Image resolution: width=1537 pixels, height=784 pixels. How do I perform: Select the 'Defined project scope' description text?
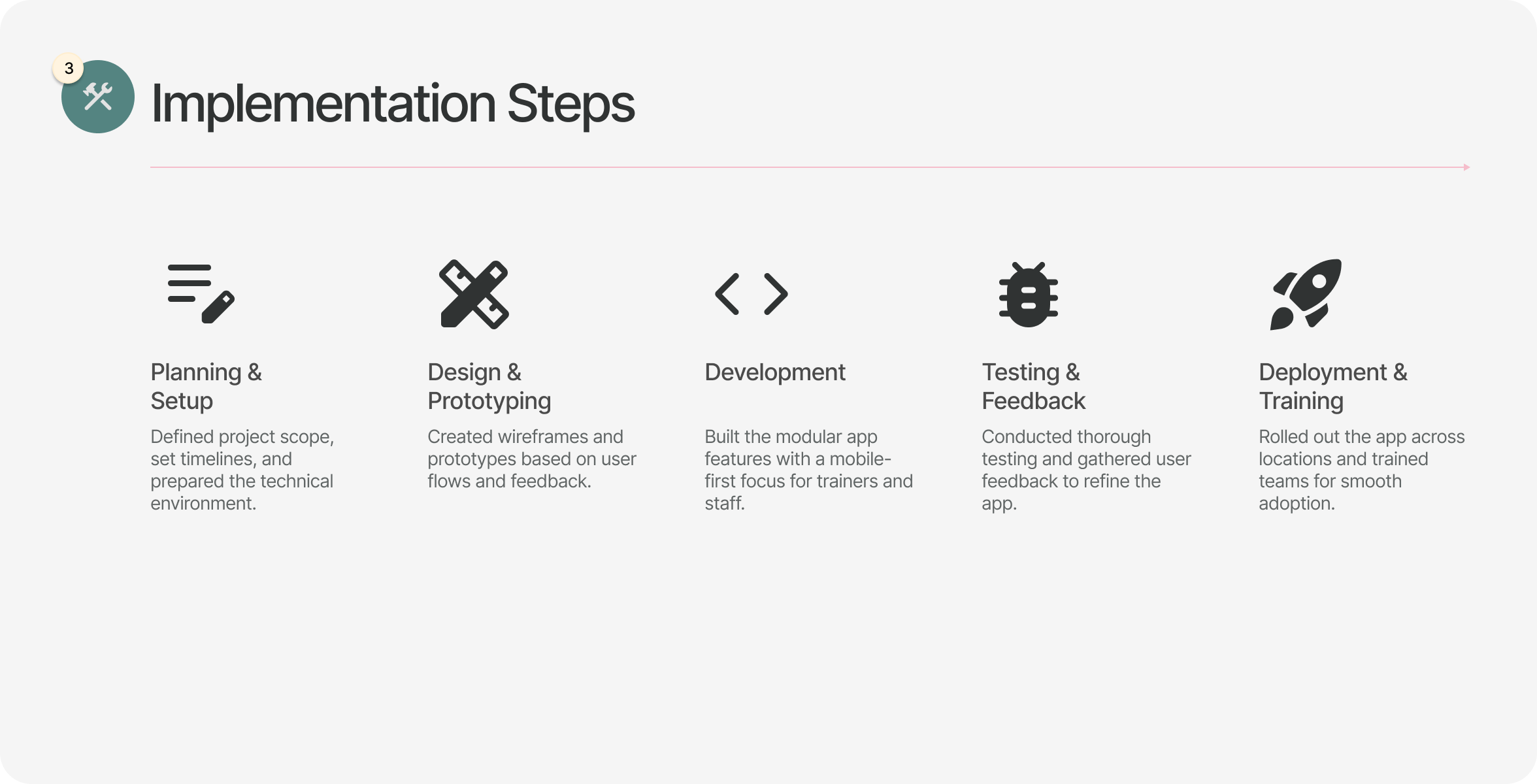click(242, 470)
